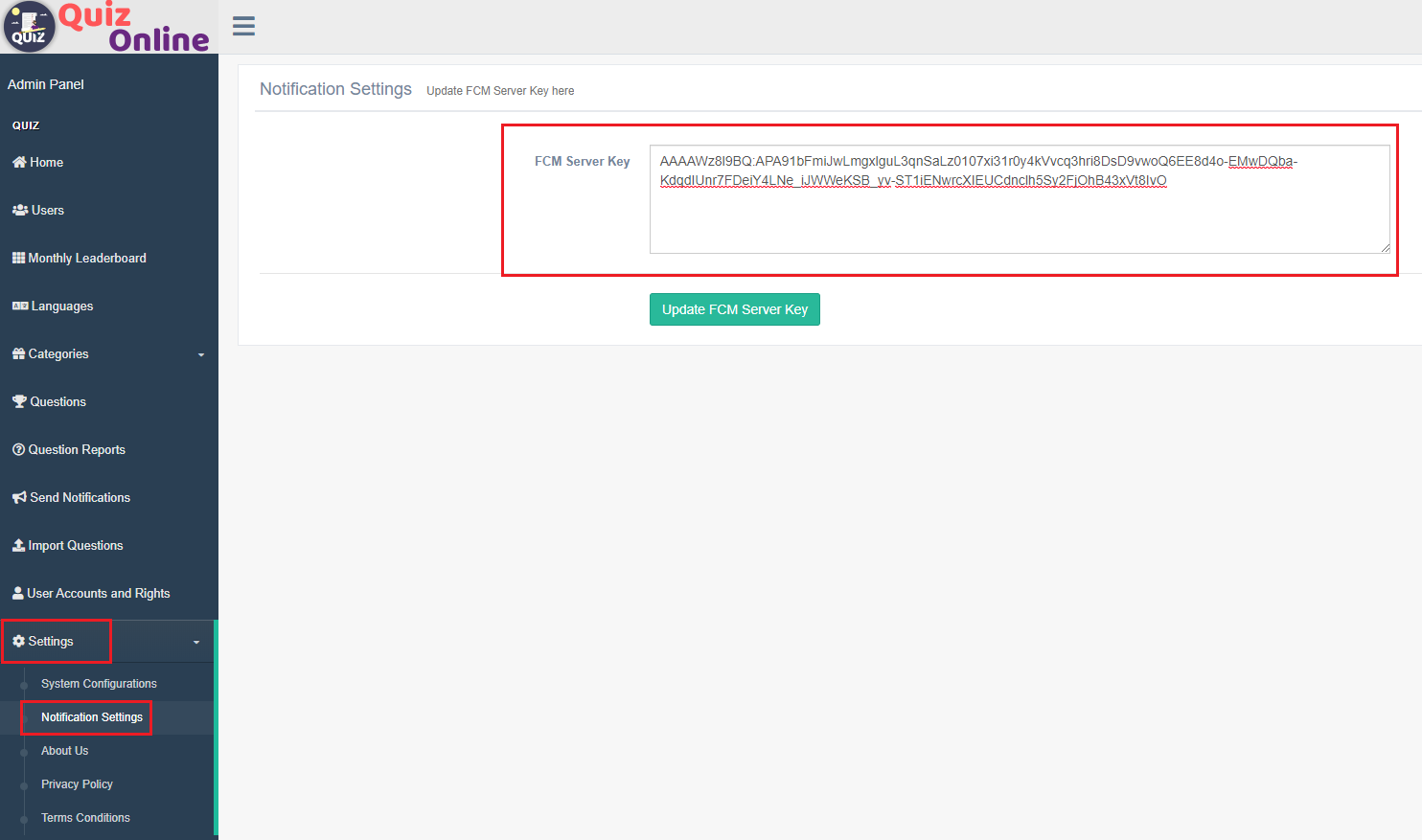
Task: Expand the Categories dropdown arrow
Action: pyautogui.click(x=201, y=354)
